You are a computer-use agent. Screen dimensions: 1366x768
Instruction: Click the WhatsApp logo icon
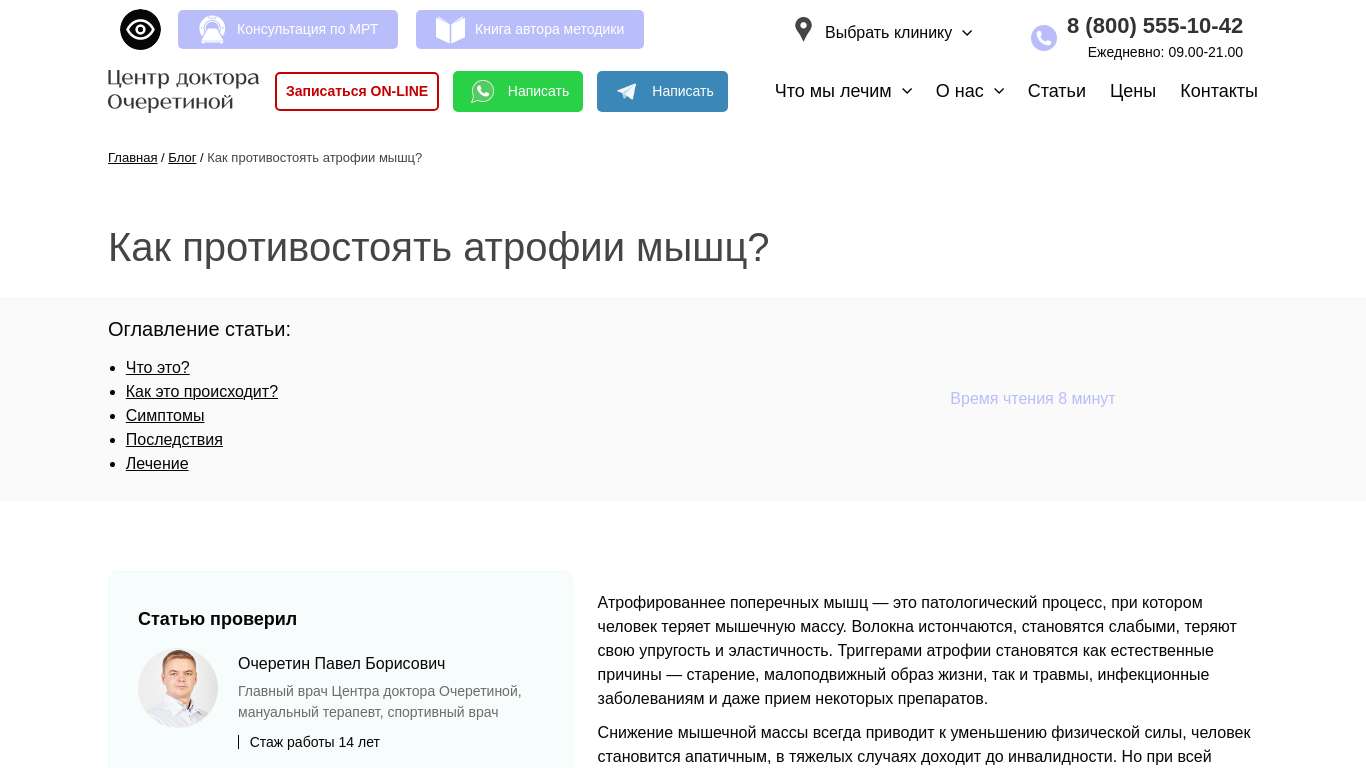point(483,92)
